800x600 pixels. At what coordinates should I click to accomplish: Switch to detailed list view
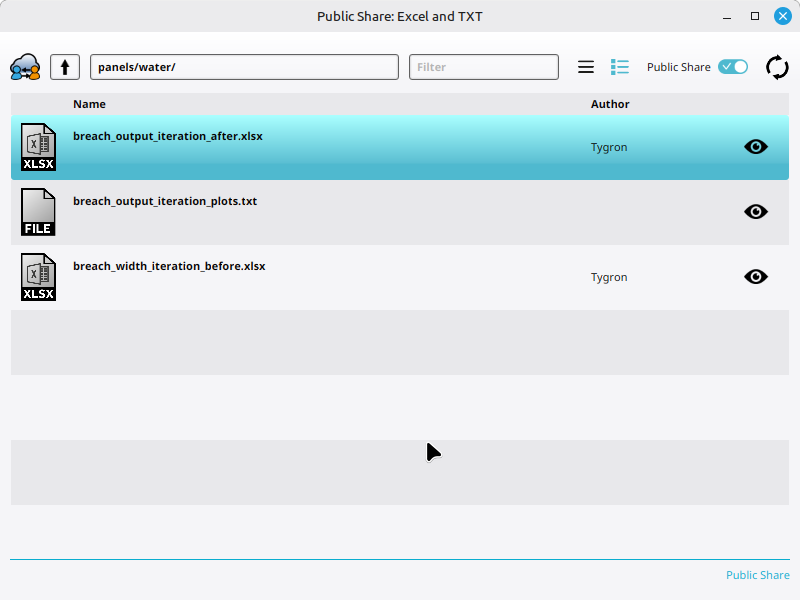tap(620, 66)
